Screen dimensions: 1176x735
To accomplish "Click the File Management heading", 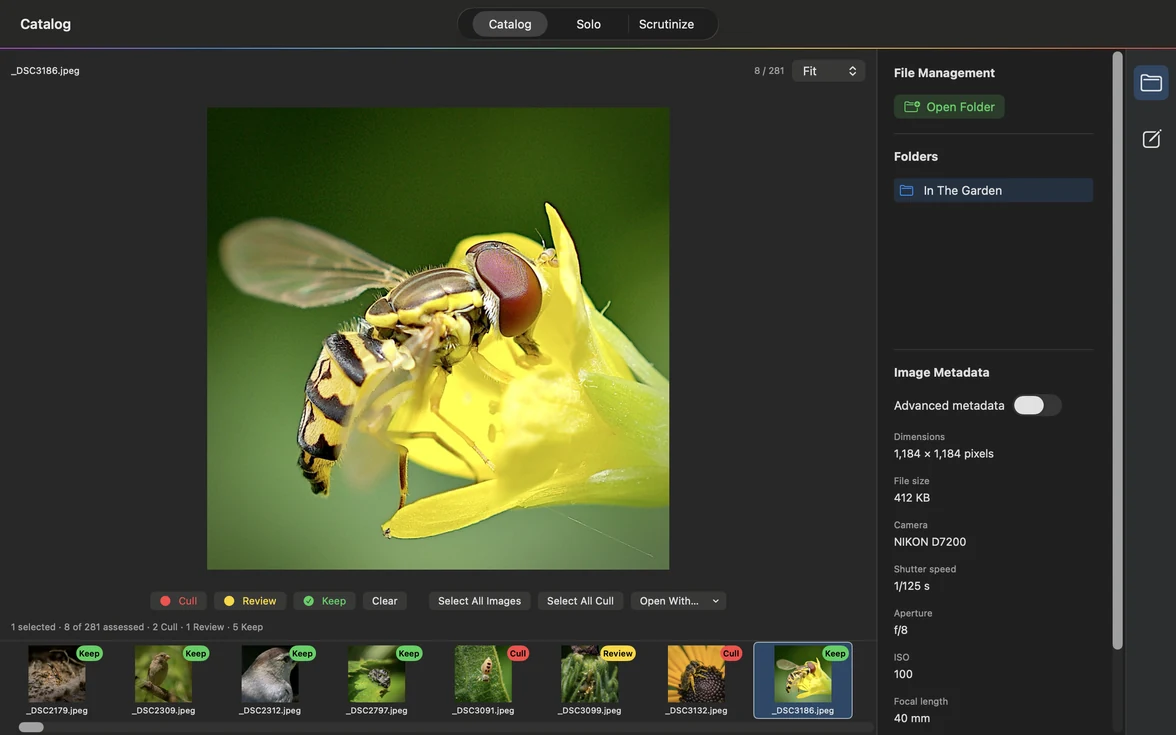I will [x=944, y=73].
